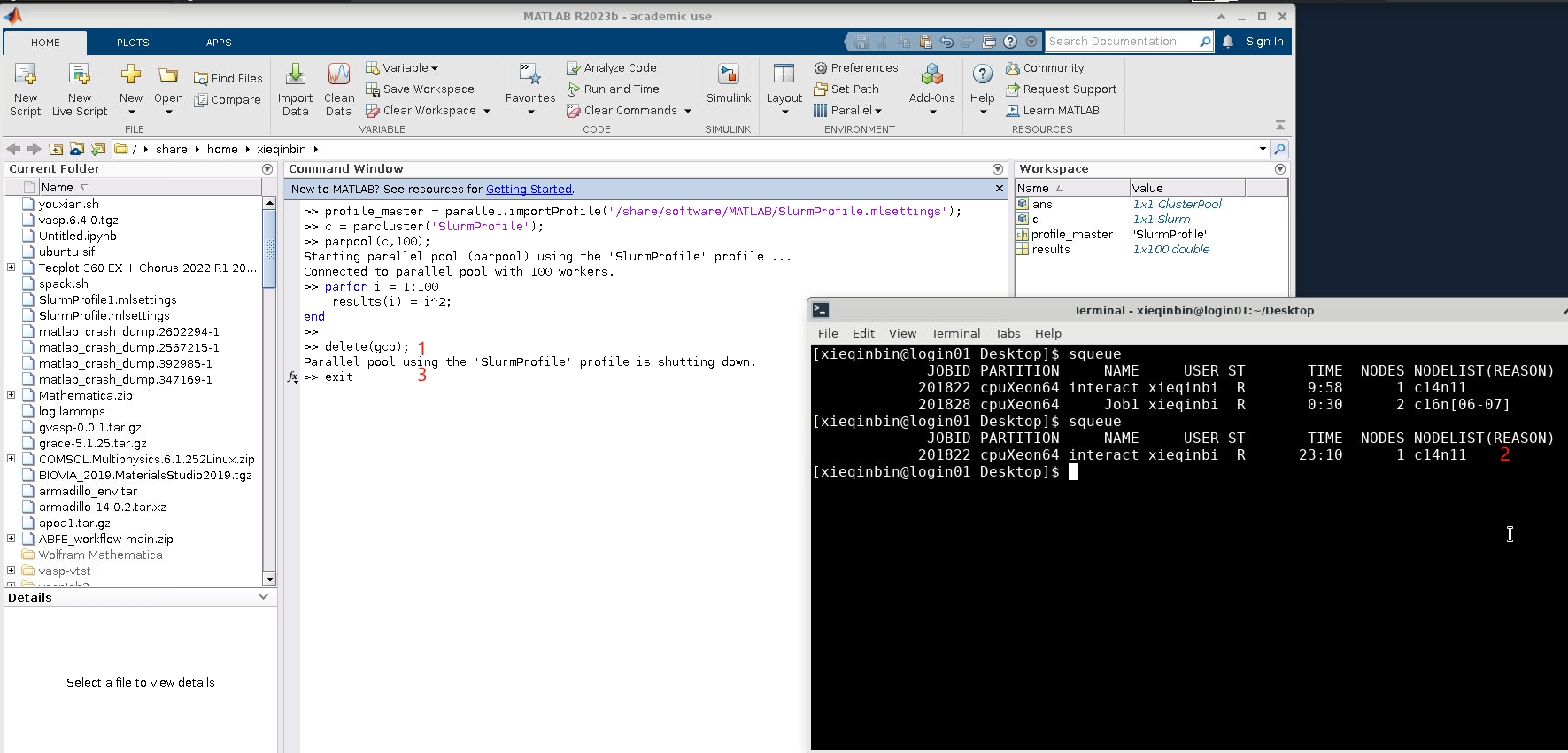The image size is (1568, 753).
Task: Launch Import Data tool
Action: (x=295, y=89)
